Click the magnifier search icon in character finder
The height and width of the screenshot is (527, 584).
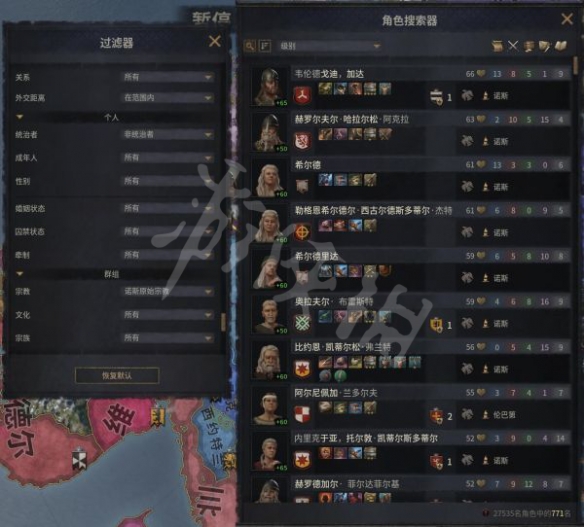[250, 46]
